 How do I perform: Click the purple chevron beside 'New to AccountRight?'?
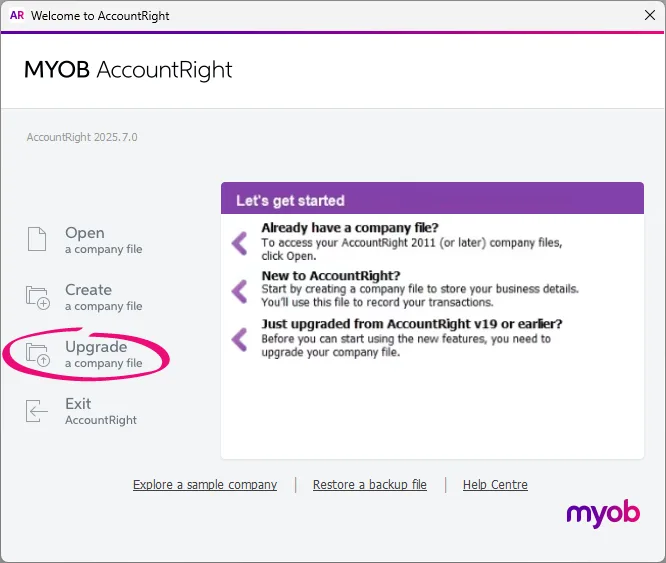240,291
